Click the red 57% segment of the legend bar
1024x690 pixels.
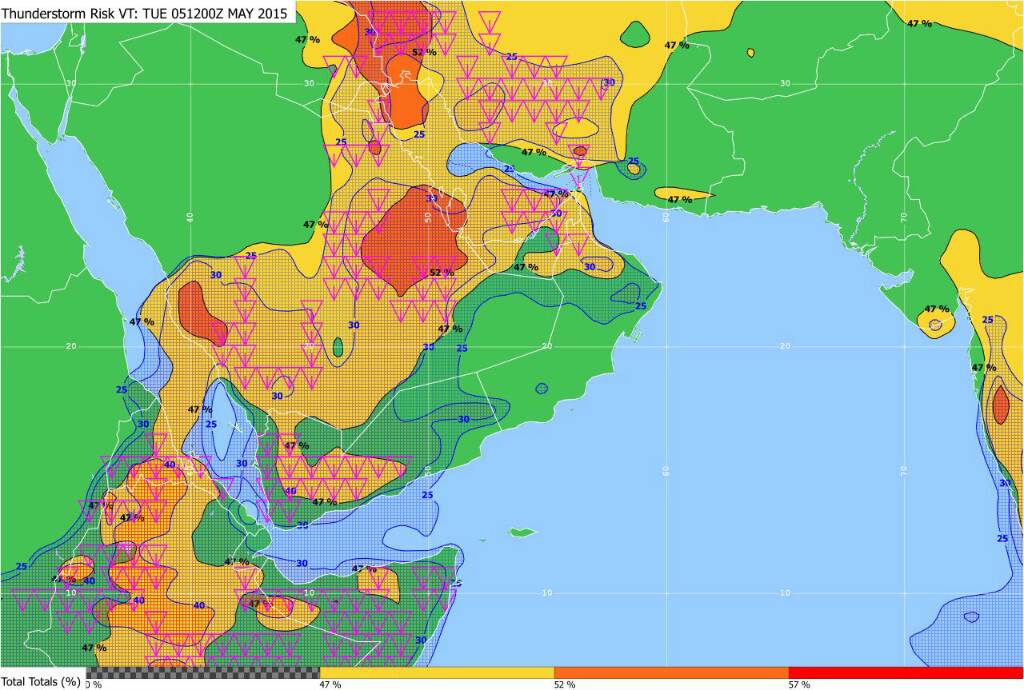tap(905, 672)
